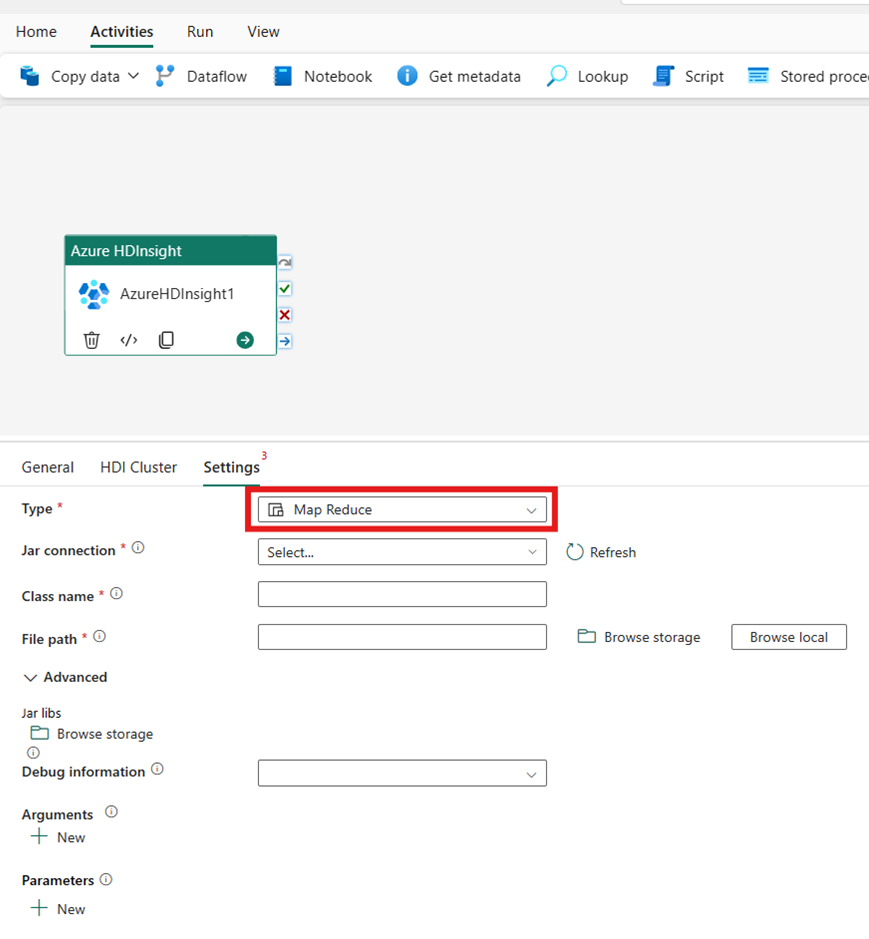Open the Debug information dropdown
The image size is (869, 939).
coord(402,773)
